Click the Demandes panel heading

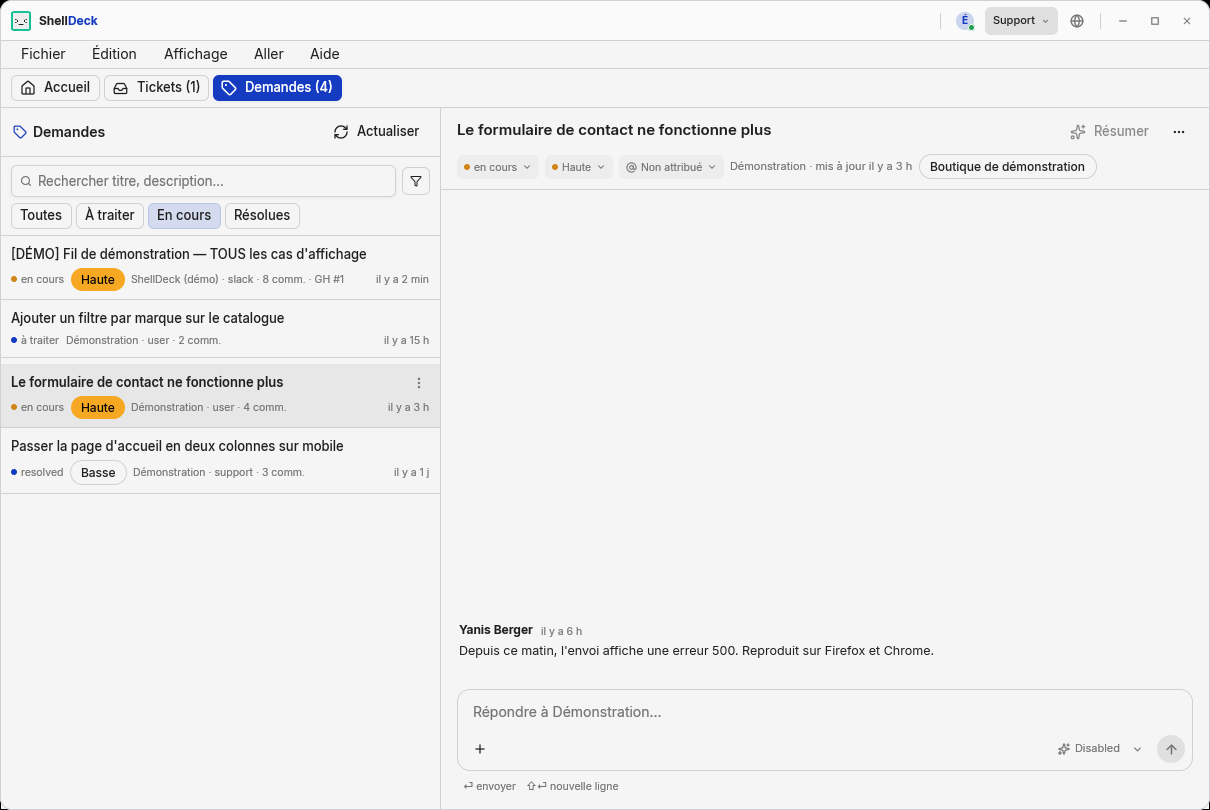pos(69,132)
